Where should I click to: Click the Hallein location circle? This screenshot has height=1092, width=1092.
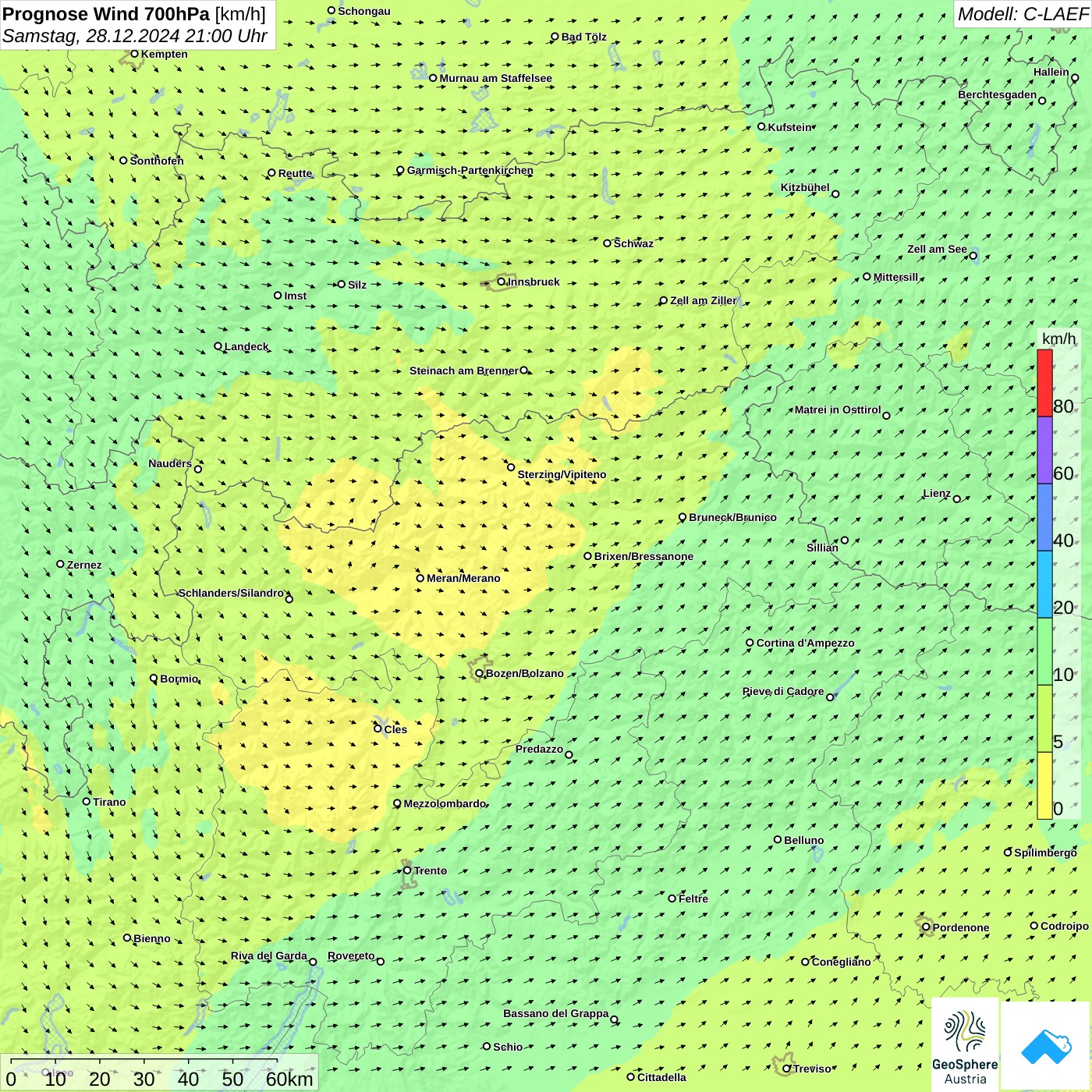(1075, 78)
